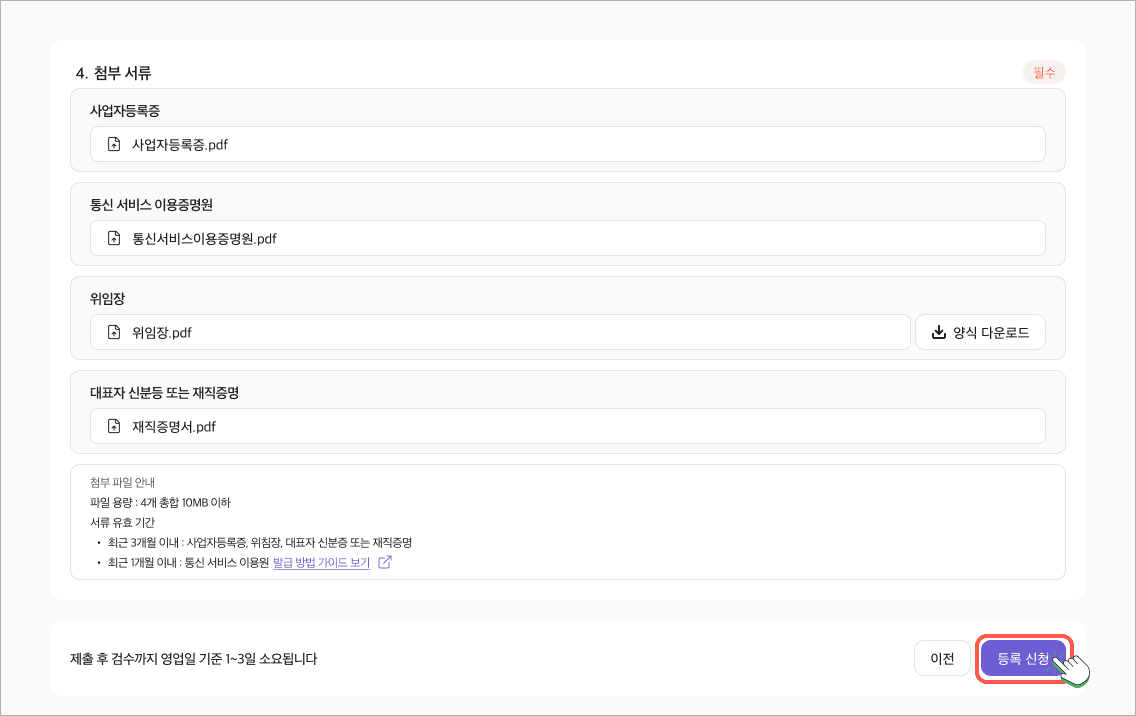Open the external link icon after 발급 방법 가이드 보기
The width and height of the screenshot is (1136, 716).
(385, 562)
